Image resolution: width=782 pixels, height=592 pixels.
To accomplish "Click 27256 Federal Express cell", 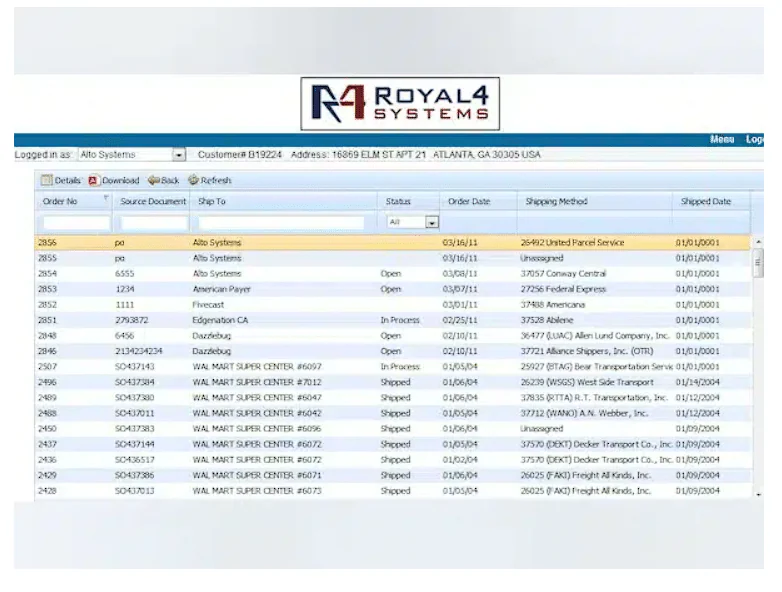I will 563,289.
